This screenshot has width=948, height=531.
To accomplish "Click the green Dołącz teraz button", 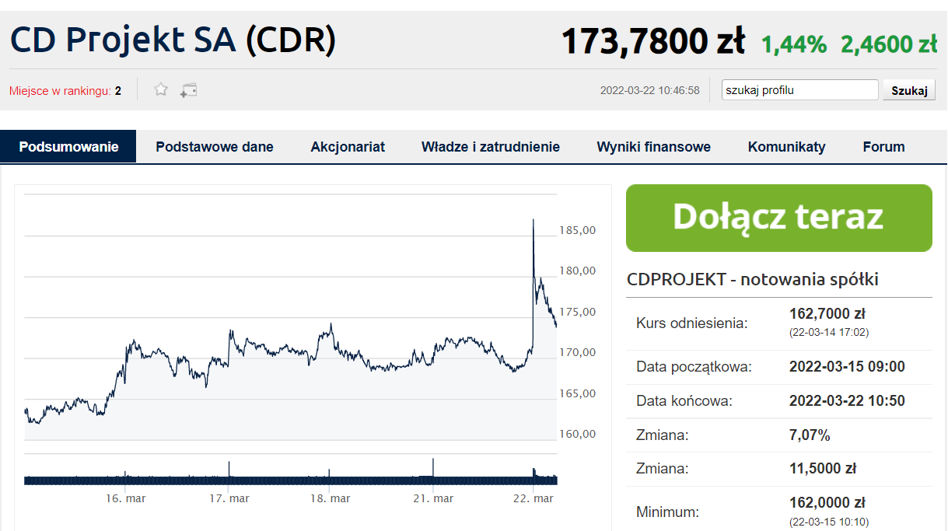I will [777, 218].
